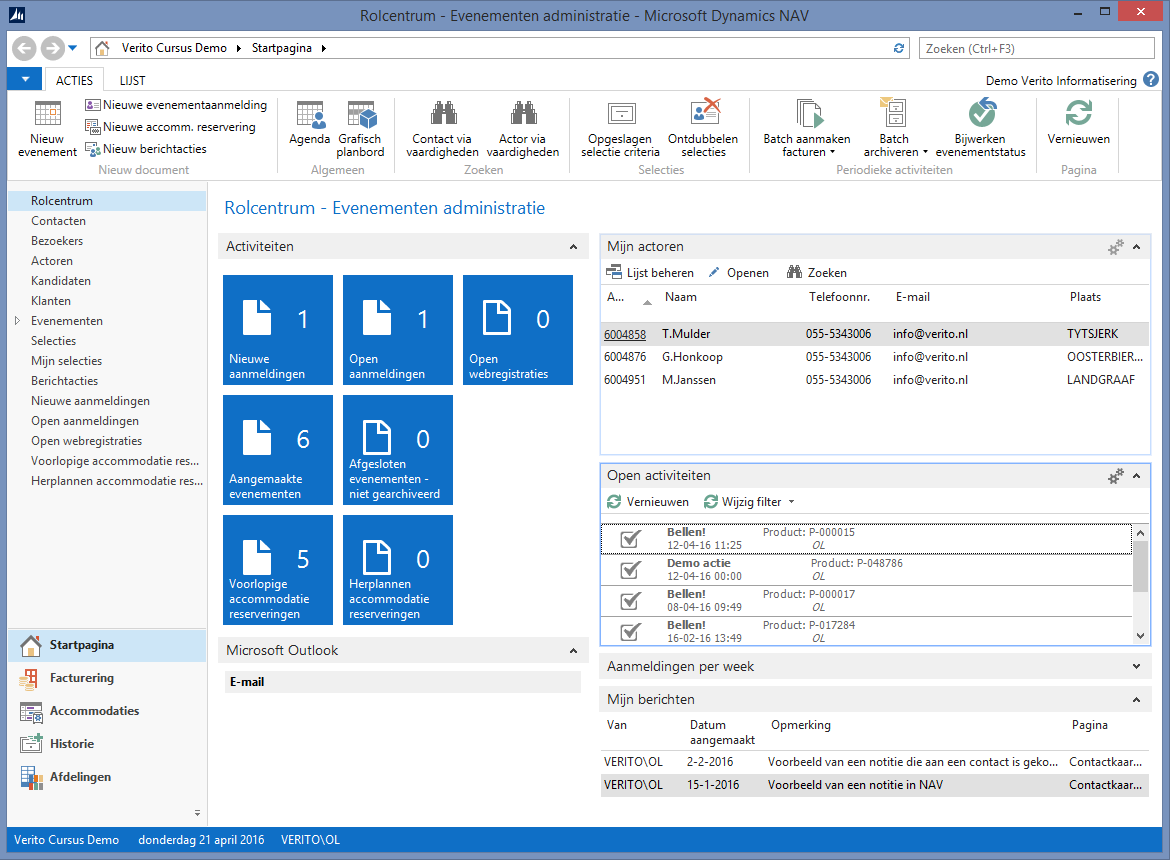Open the Aangemaakte evenementen tile

pyautogui.click(x=278, y=450)
